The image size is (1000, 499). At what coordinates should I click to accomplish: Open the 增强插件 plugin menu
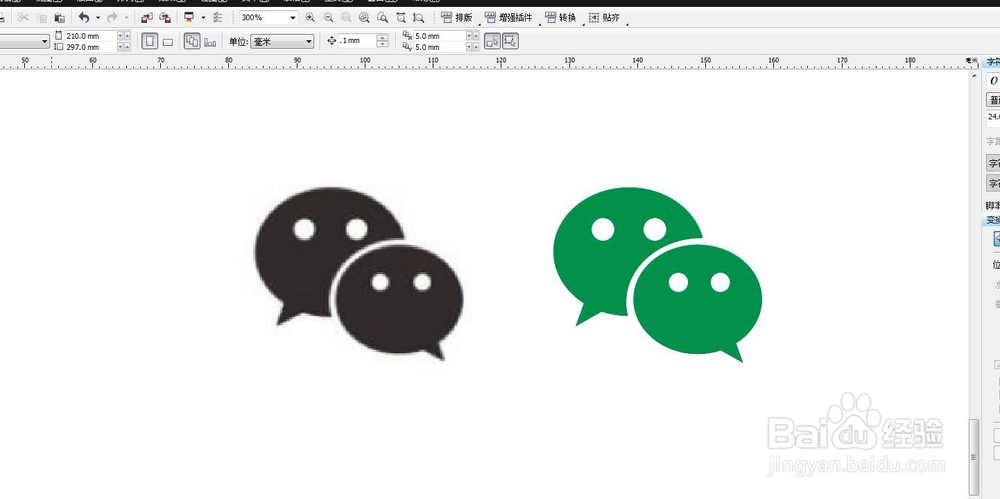pos(509,17)
